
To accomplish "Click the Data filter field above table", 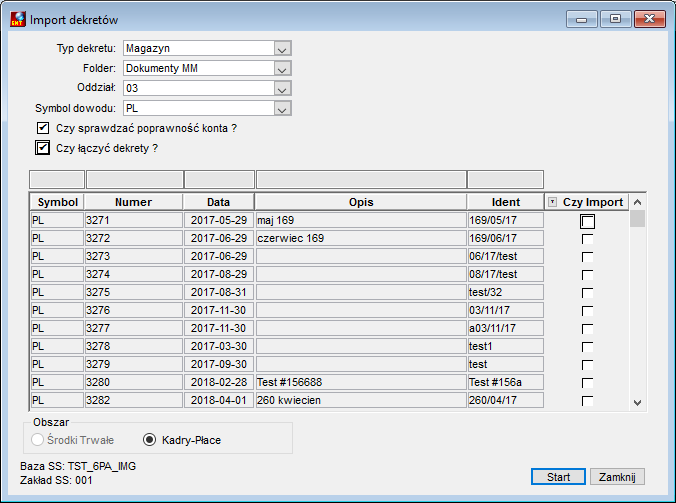I will [219, 179].
